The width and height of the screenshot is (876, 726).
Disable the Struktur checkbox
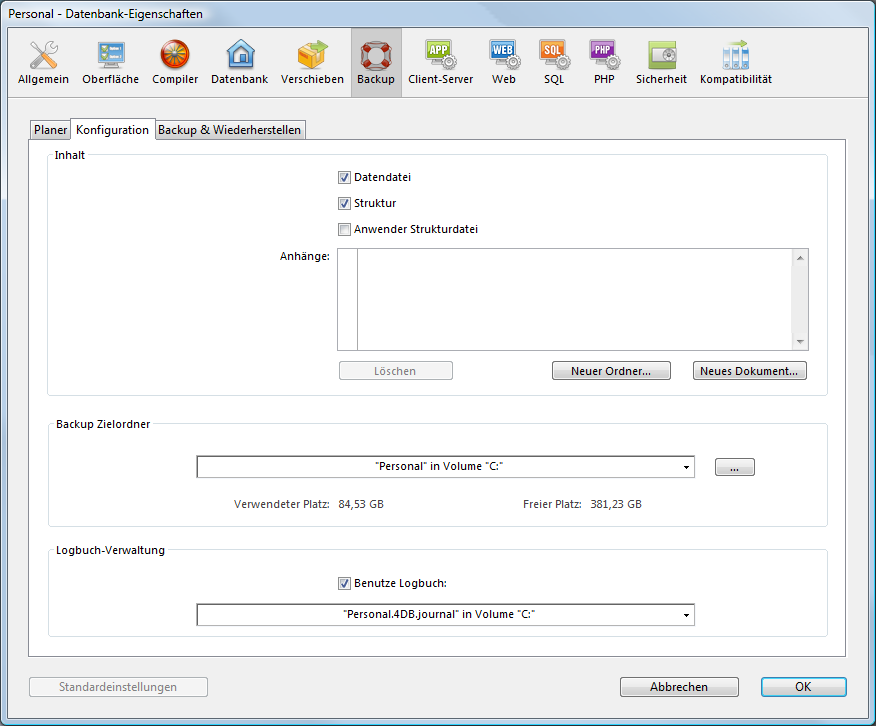pos(345,204)
